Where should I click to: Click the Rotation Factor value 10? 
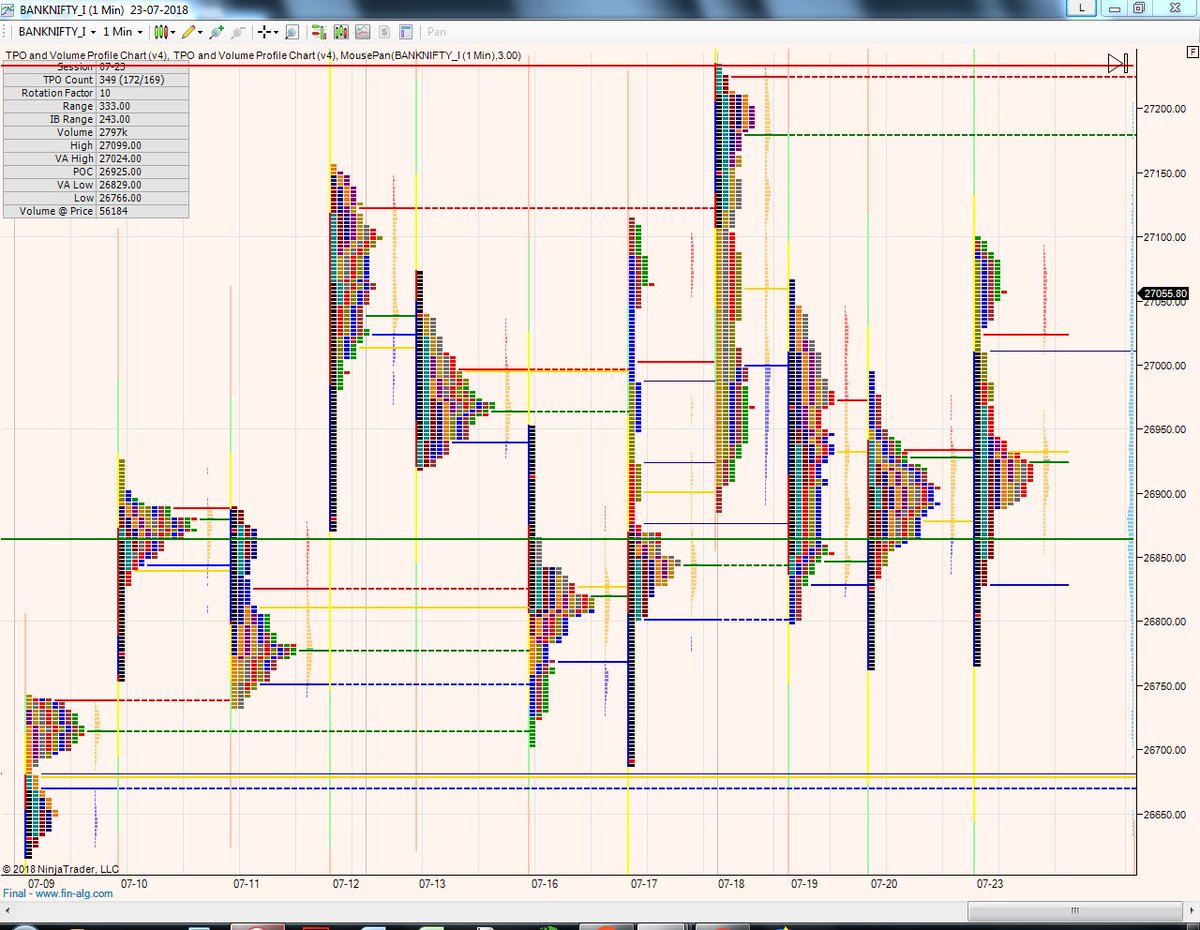(105, 93)
